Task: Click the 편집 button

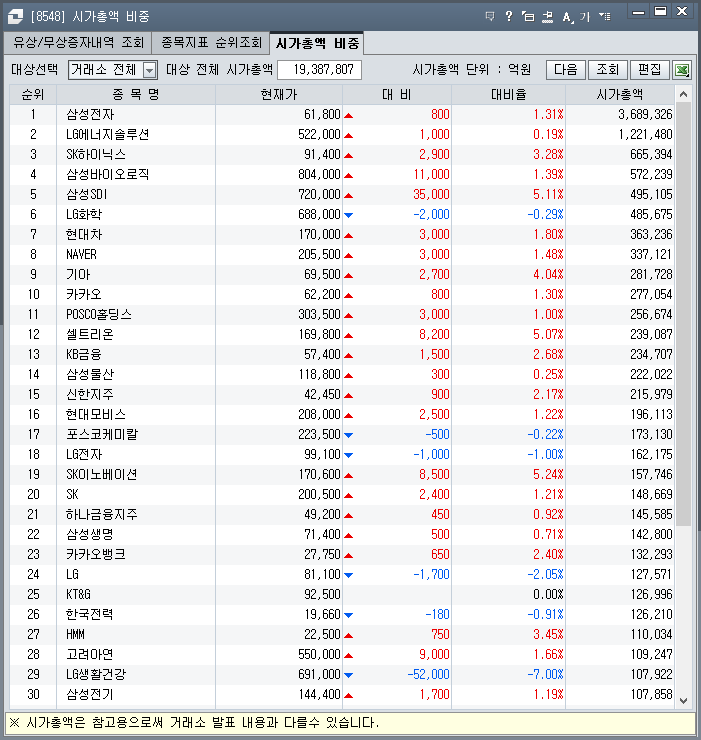Action: point(650,70)
